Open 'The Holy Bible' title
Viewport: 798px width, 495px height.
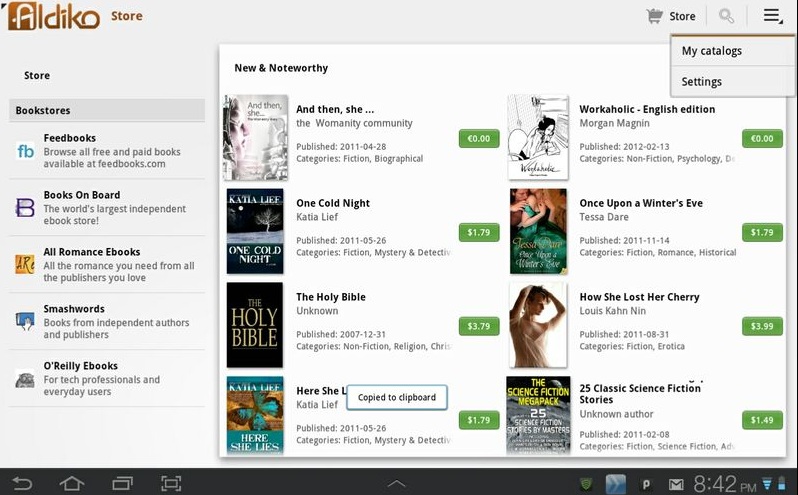tap(331, 297)
